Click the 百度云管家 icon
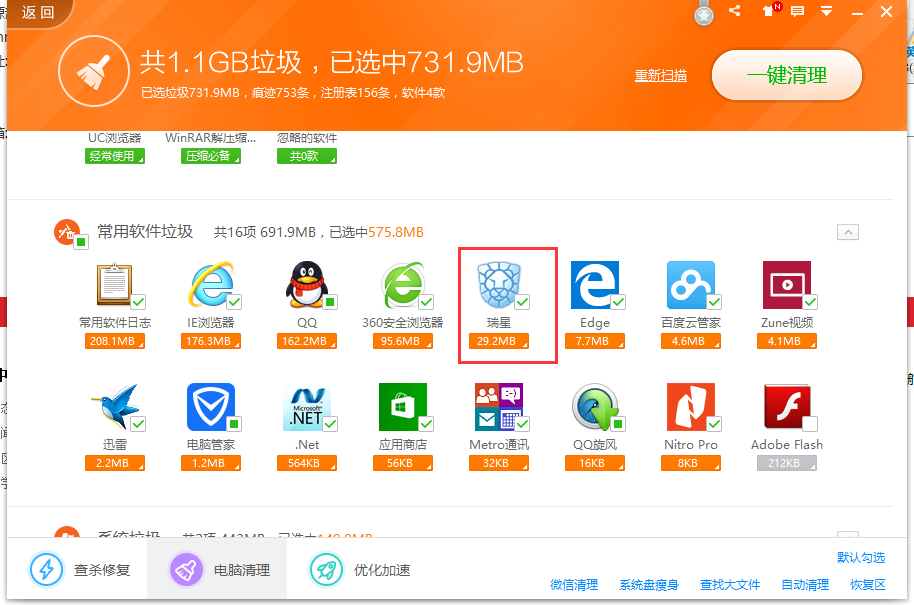Viewport: 914px width, 605px height. click(x=691, y=284)
